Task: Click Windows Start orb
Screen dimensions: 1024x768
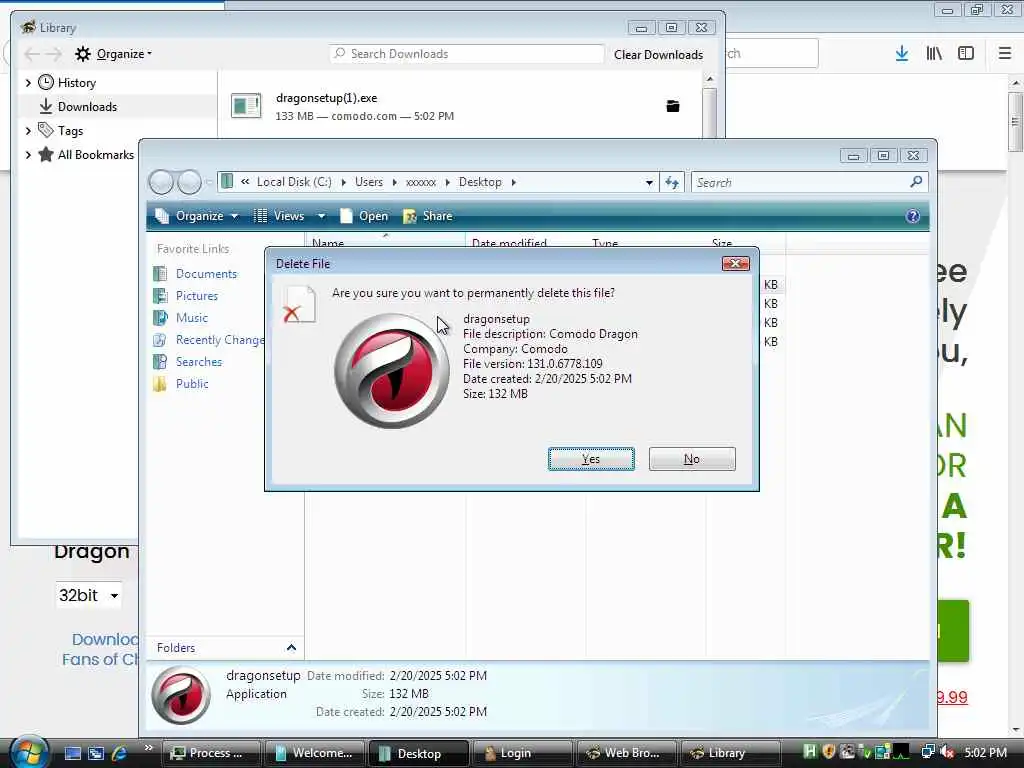Action: click(28, 752)
